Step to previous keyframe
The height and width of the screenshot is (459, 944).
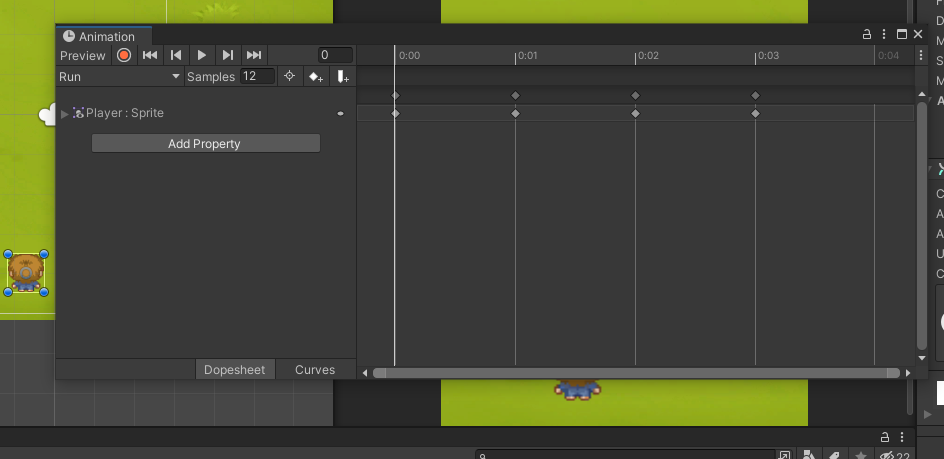(x=176, y=55)
